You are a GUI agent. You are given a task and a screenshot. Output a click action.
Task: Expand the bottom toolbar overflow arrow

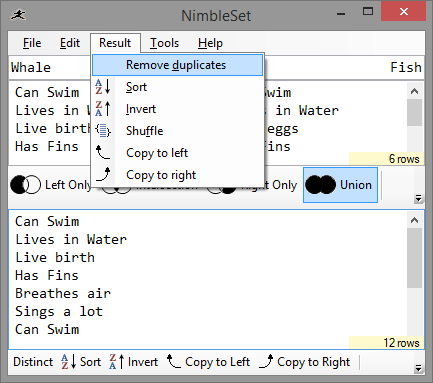click(x=418, y=368)
